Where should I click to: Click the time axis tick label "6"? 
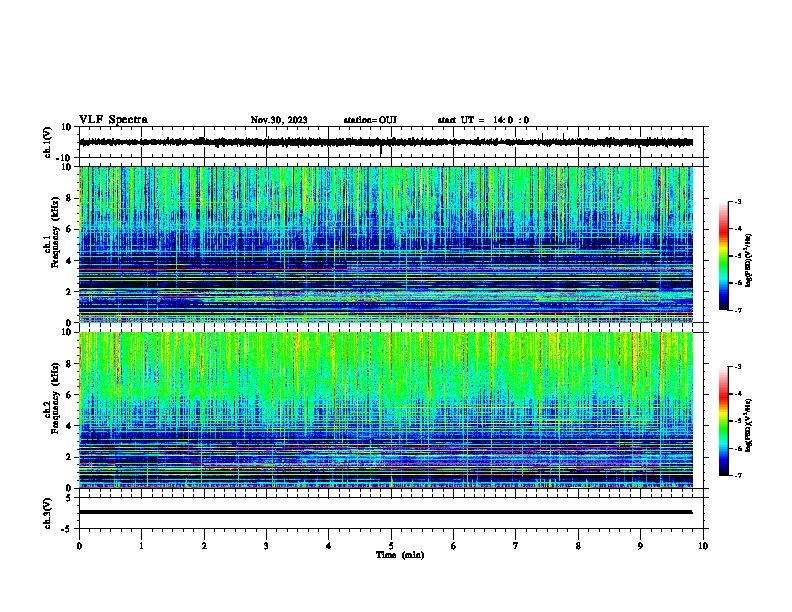point(453,546)
